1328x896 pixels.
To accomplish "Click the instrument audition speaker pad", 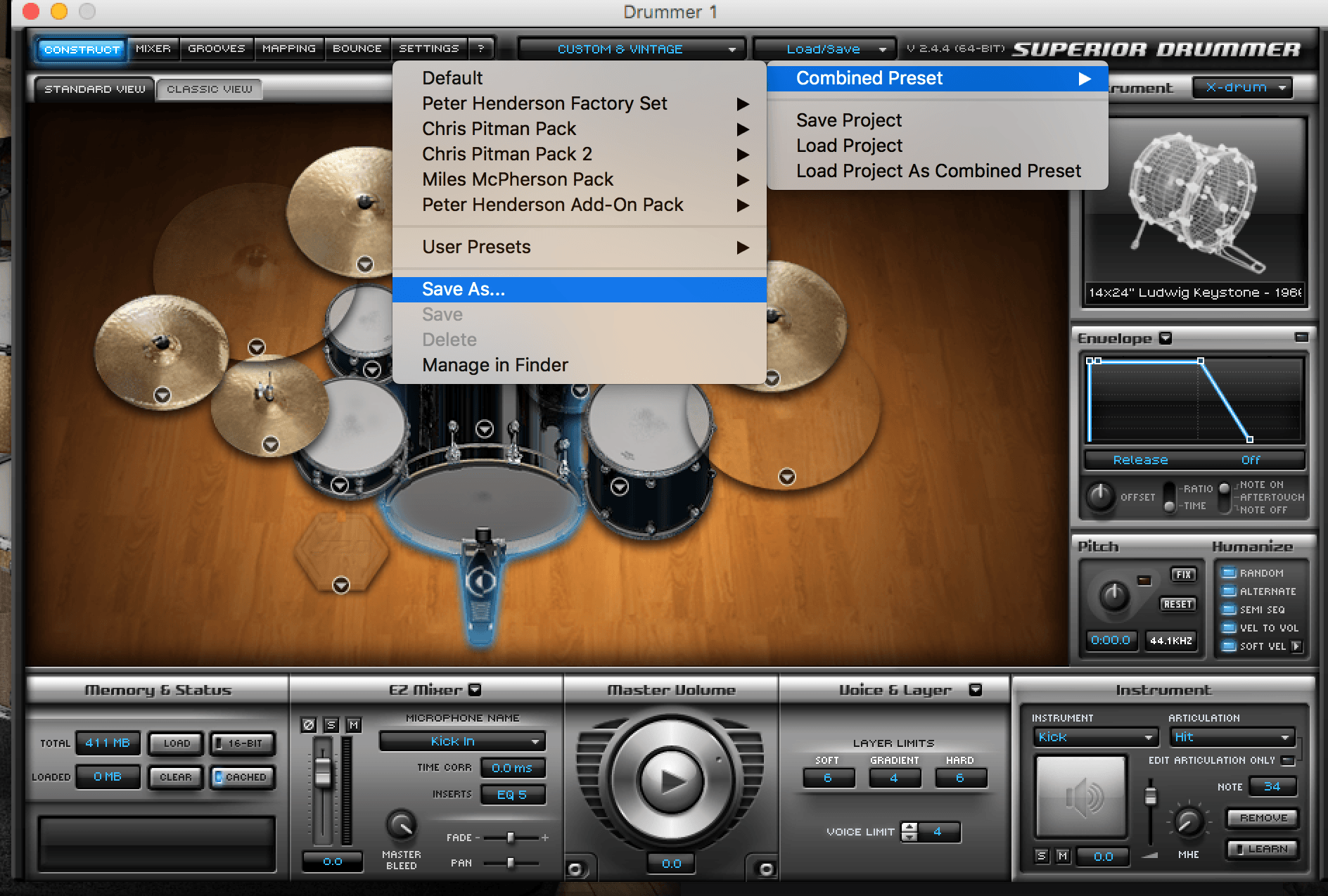I will coord(1081,796).
